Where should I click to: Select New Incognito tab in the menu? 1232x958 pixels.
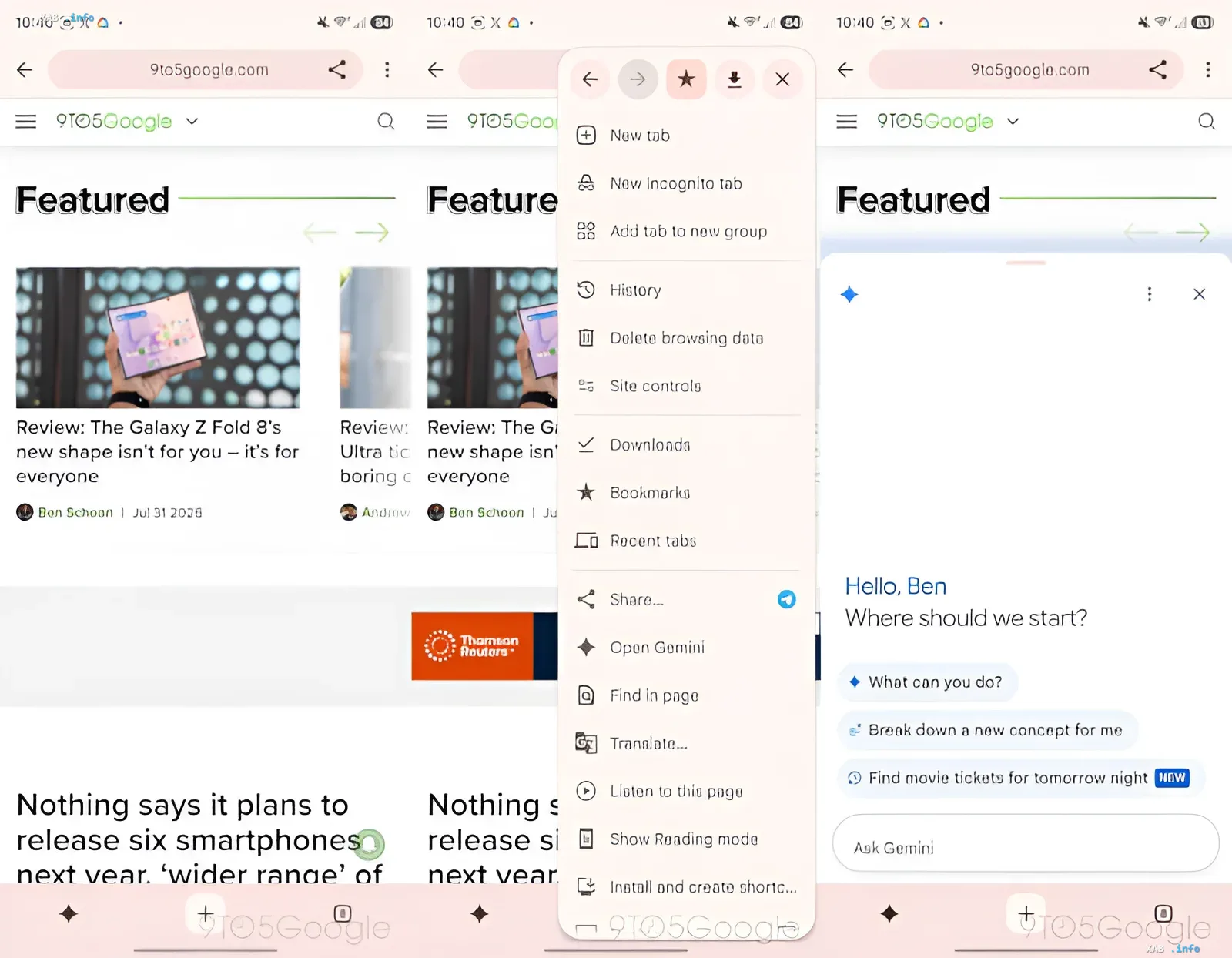[686, 183]
